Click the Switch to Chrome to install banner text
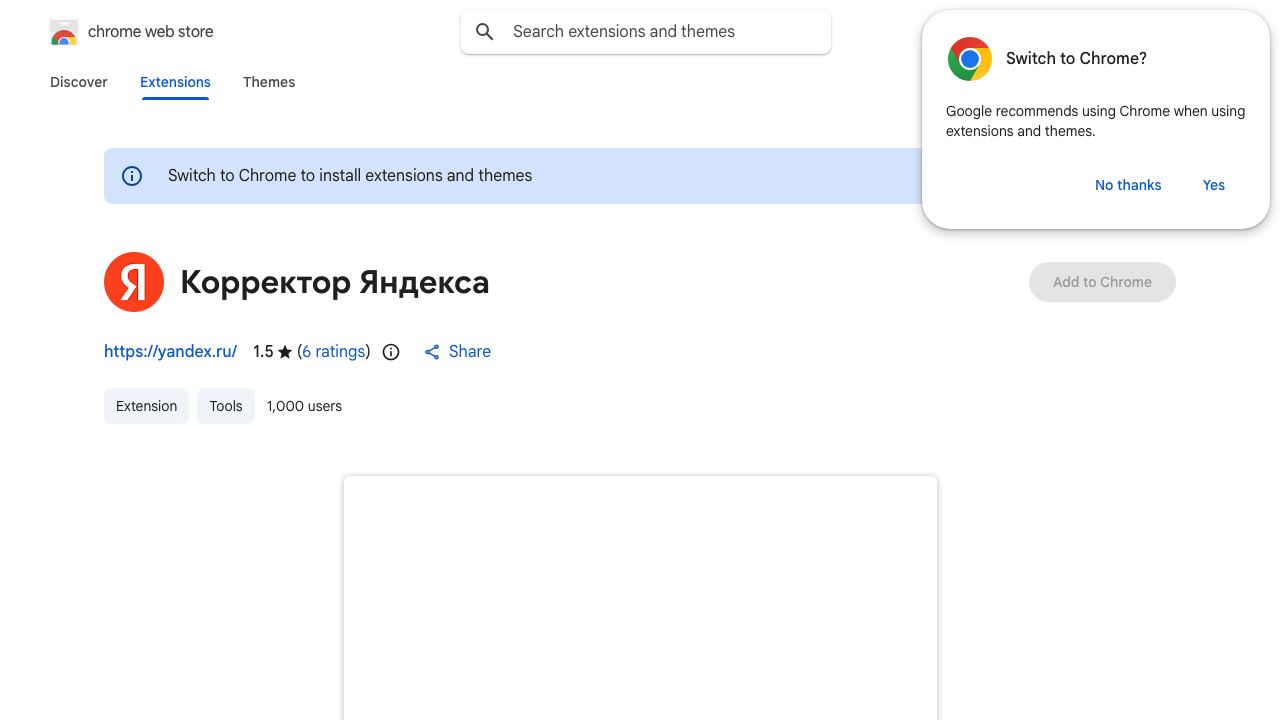This screenshot has height=720, width=1280. pos(350,176)
